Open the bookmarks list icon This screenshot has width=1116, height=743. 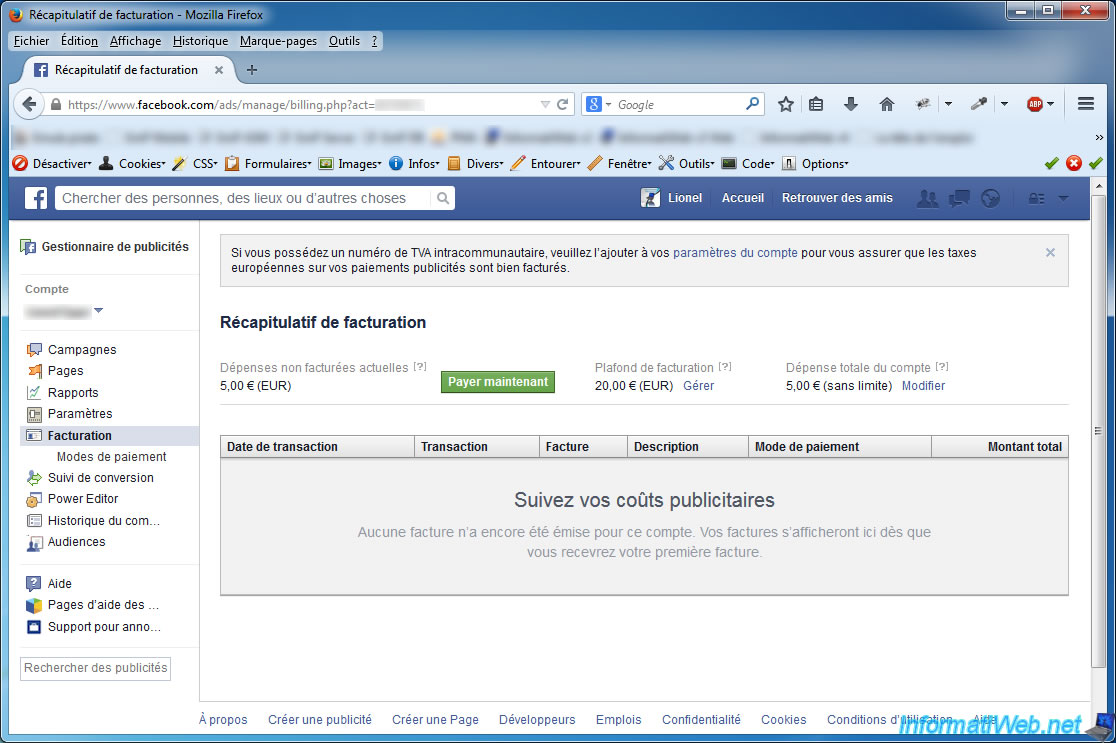click(x=816, y=105)
